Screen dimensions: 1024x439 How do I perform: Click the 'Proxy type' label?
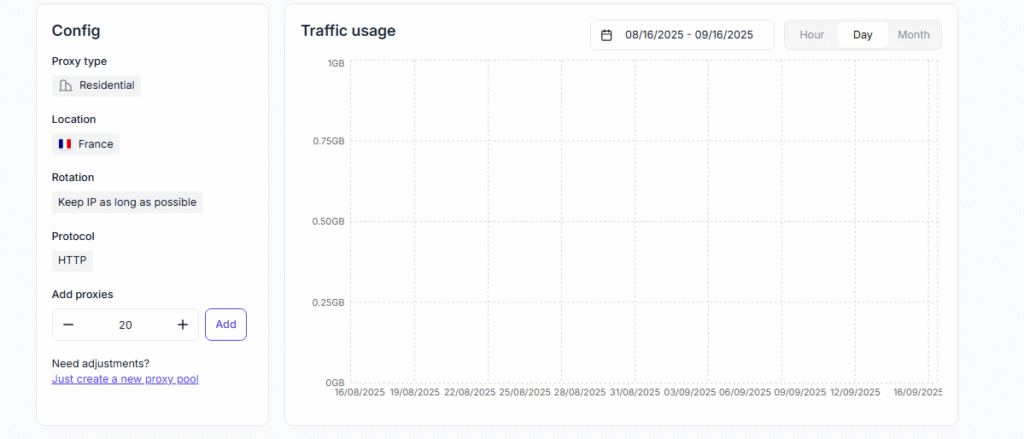pyautogui.click(x=79, y=61)
